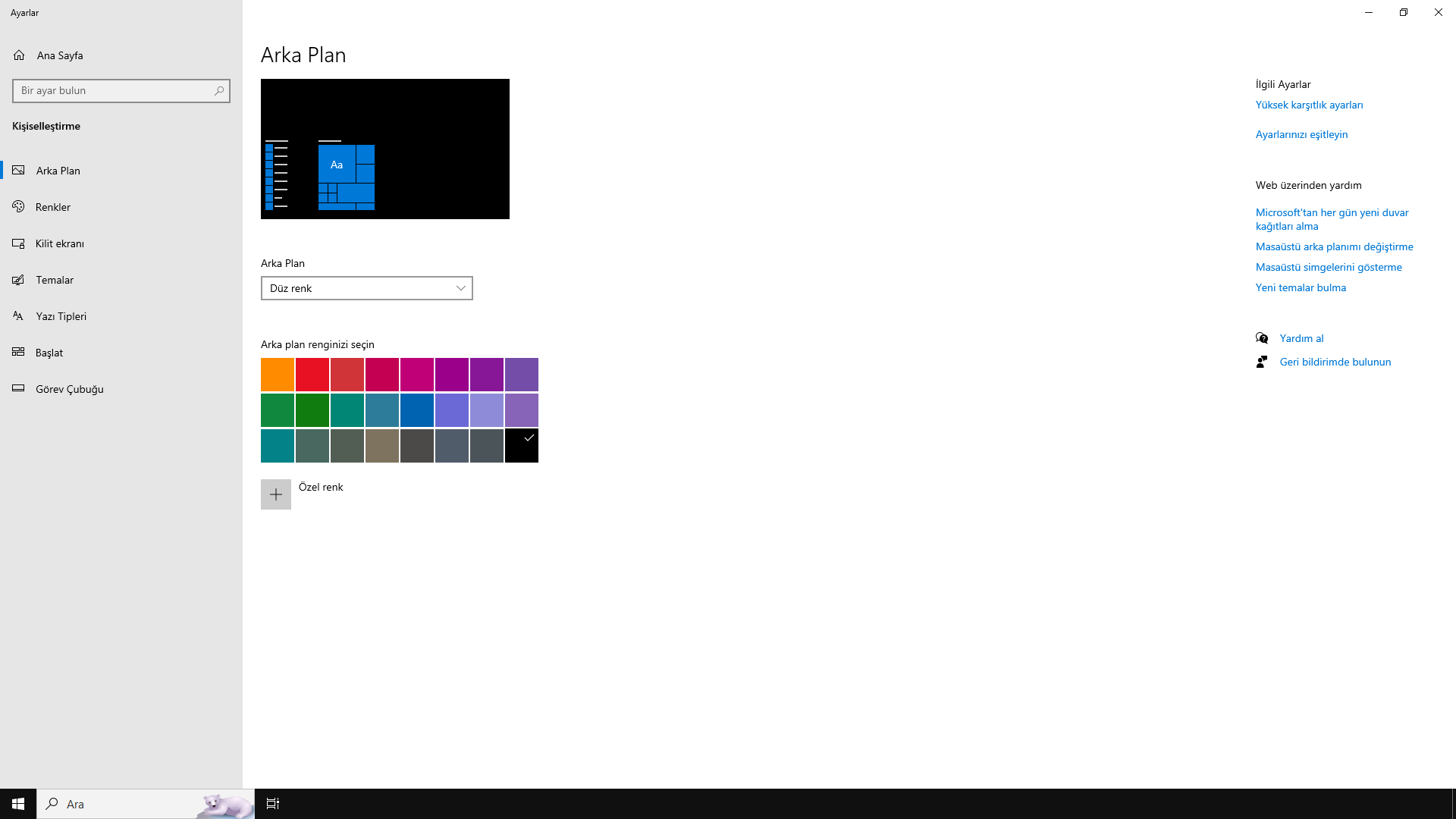Click the Görev Çubuğu taskbar icon
Viewport: 1456px width, 819px height.
[19, 389]
